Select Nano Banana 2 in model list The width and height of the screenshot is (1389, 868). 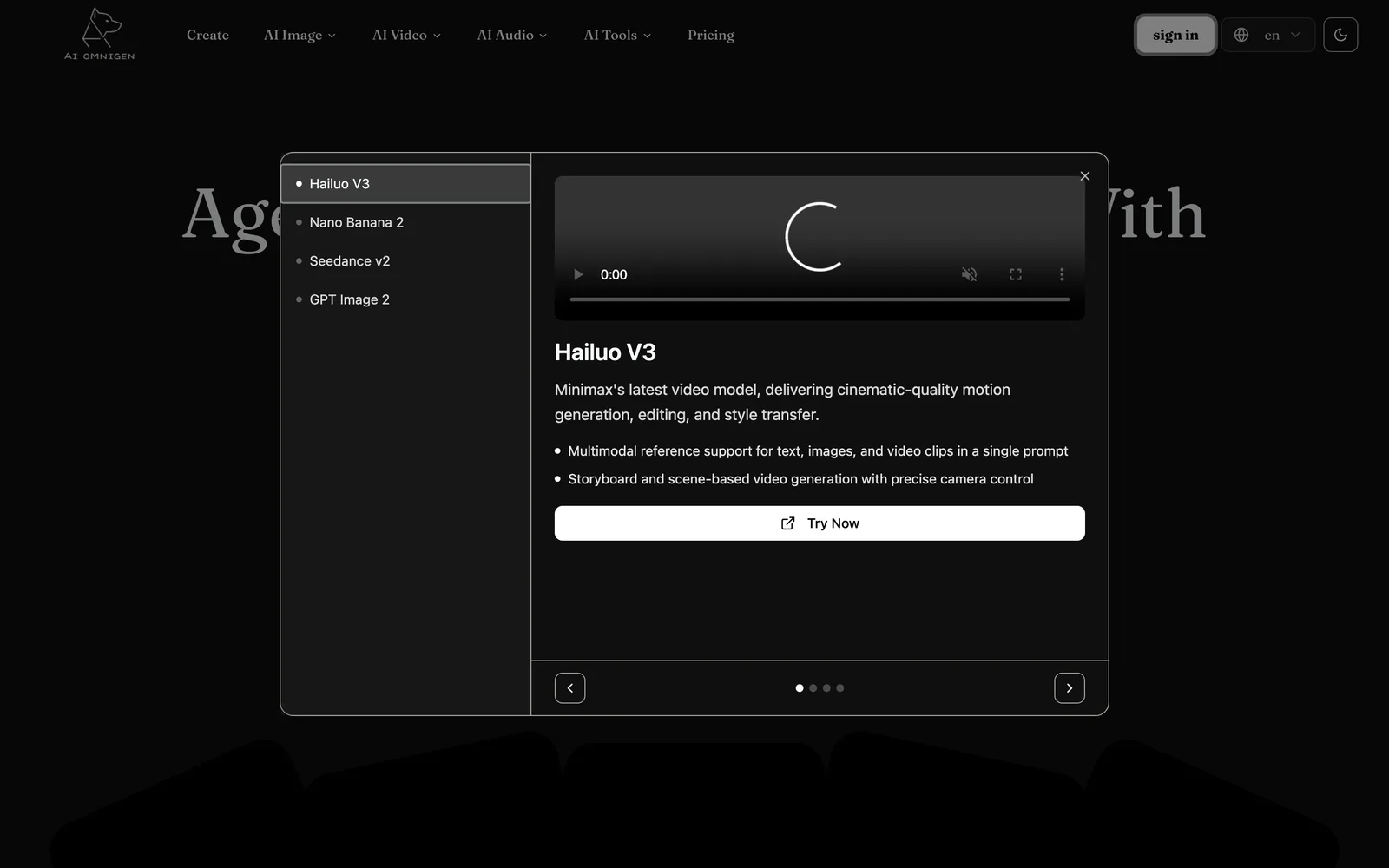point(405,222)
